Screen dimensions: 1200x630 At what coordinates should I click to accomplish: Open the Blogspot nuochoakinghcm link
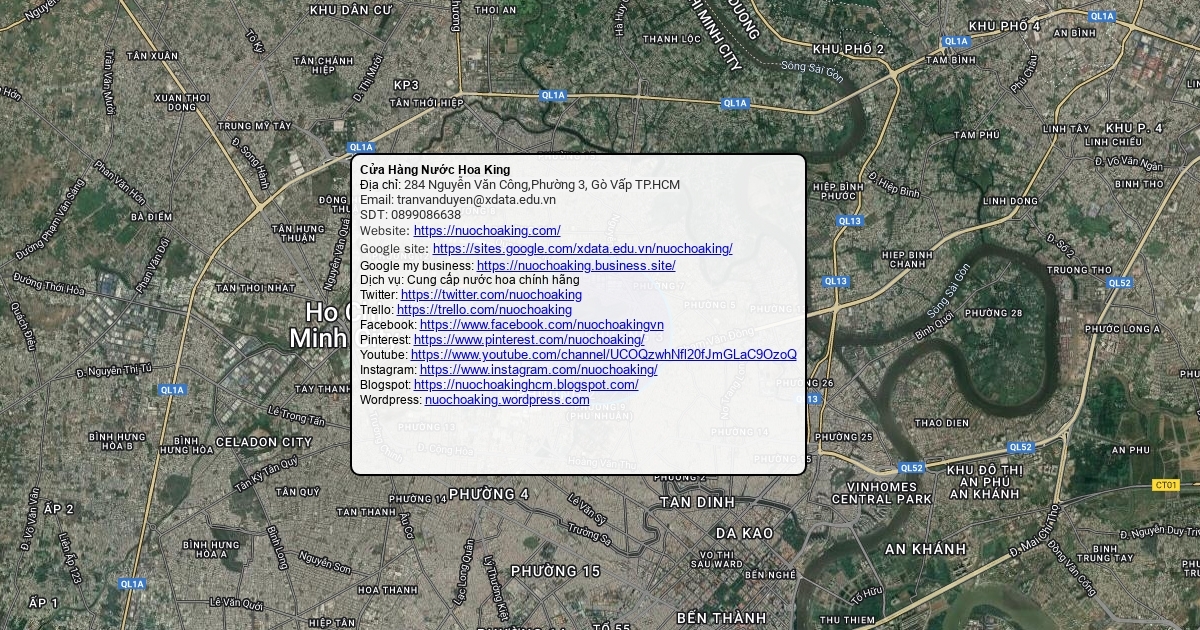(x=526, y=385)
